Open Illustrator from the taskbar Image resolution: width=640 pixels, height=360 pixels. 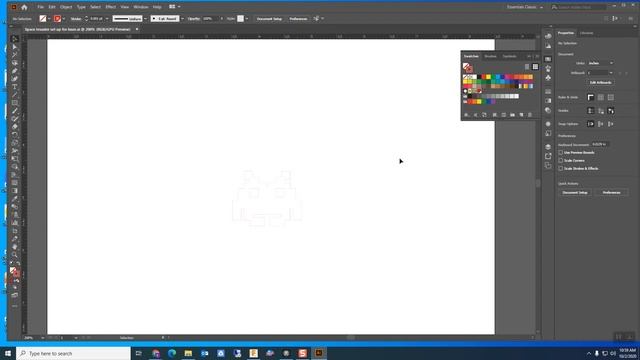point(319,353)
